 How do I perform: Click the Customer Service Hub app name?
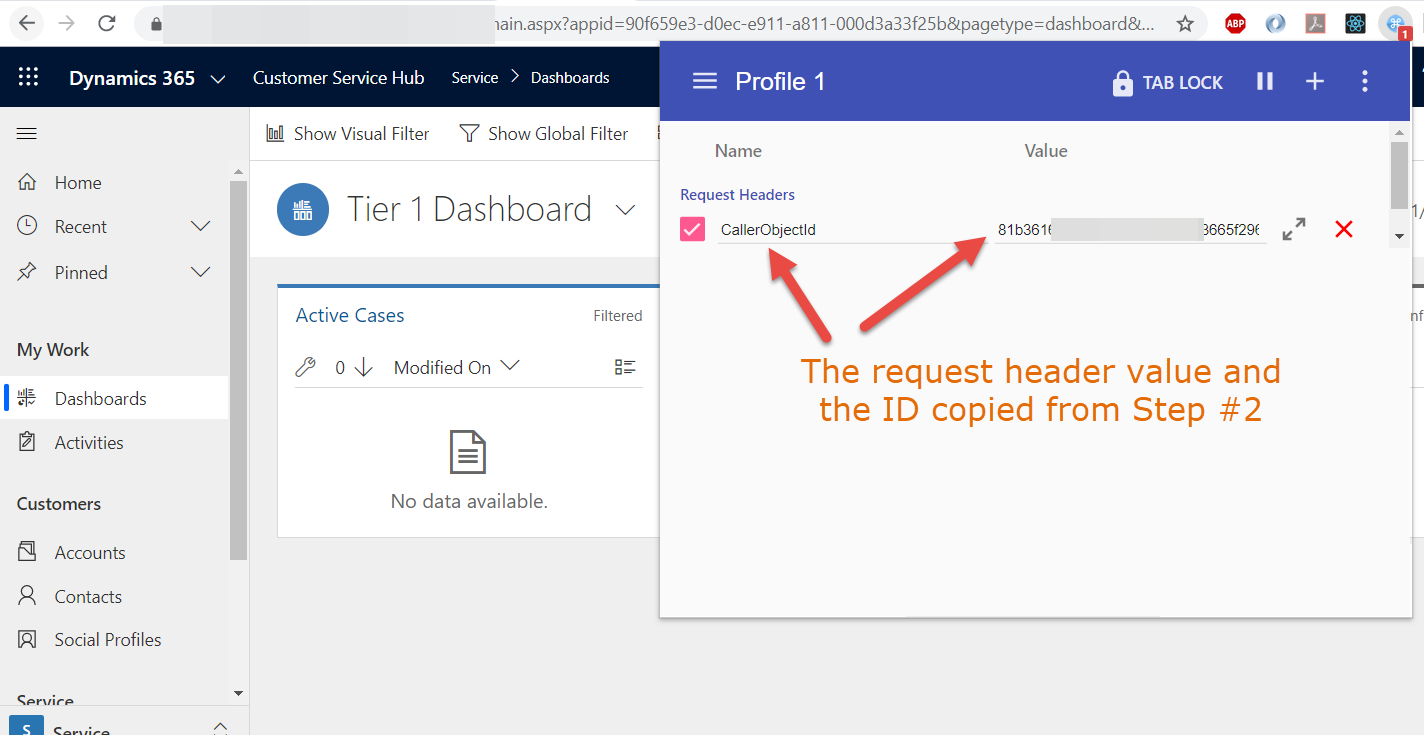click(339, 78)
